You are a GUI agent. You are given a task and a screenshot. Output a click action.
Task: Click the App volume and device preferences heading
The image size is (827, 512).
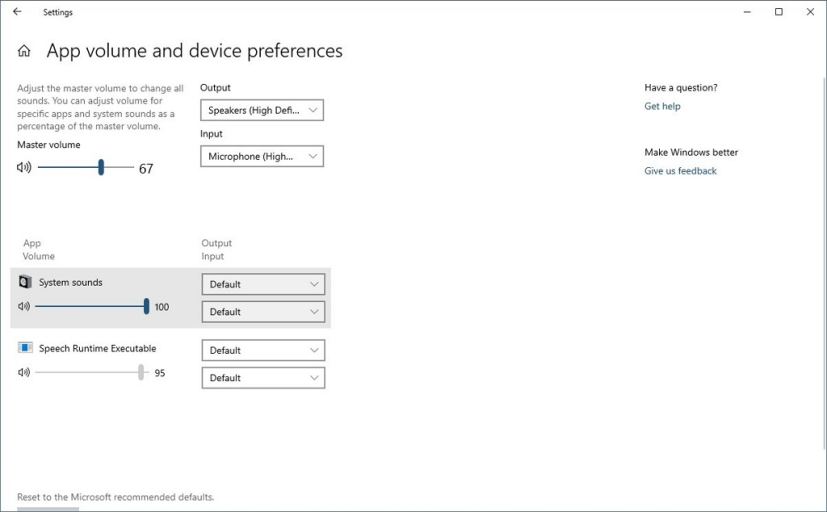(x=195, y=51)
